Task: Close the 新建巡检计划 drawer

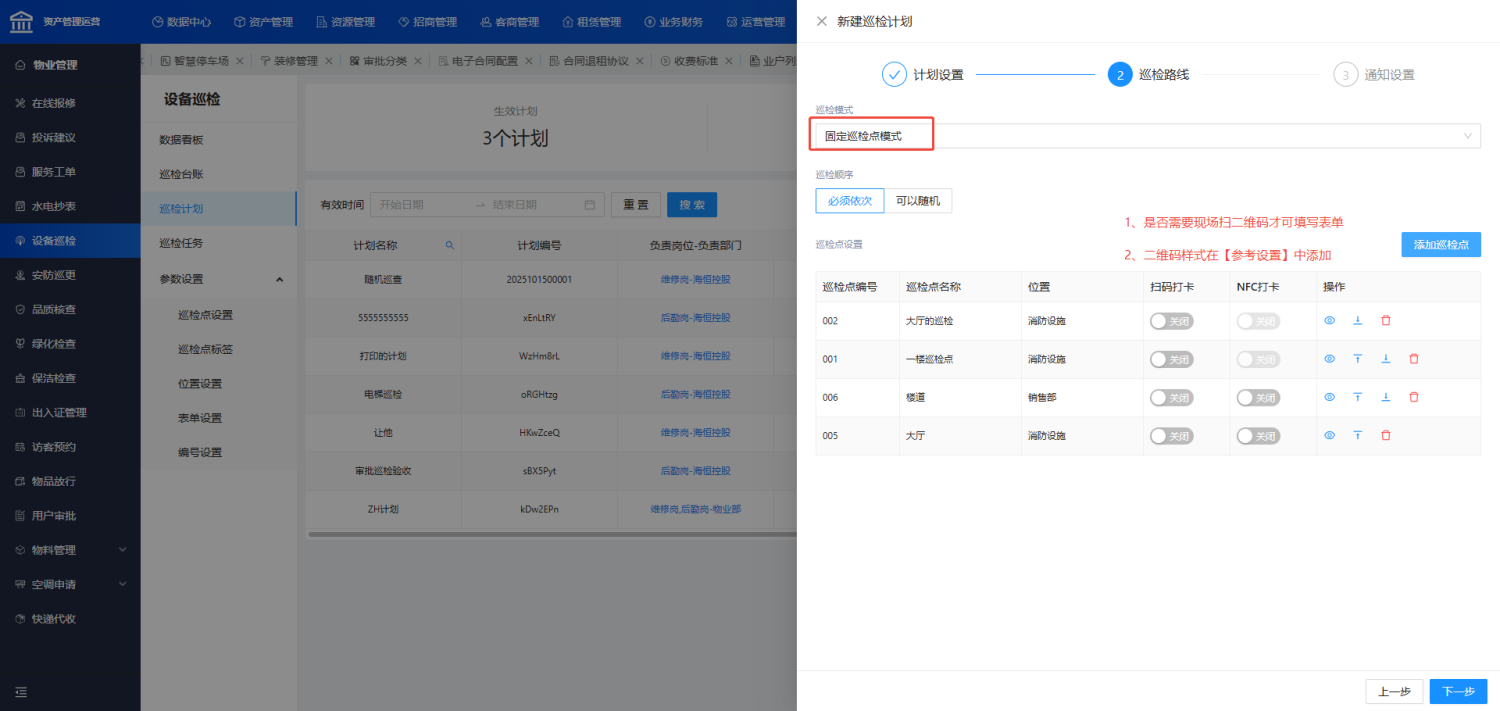Action: [822, 21]
